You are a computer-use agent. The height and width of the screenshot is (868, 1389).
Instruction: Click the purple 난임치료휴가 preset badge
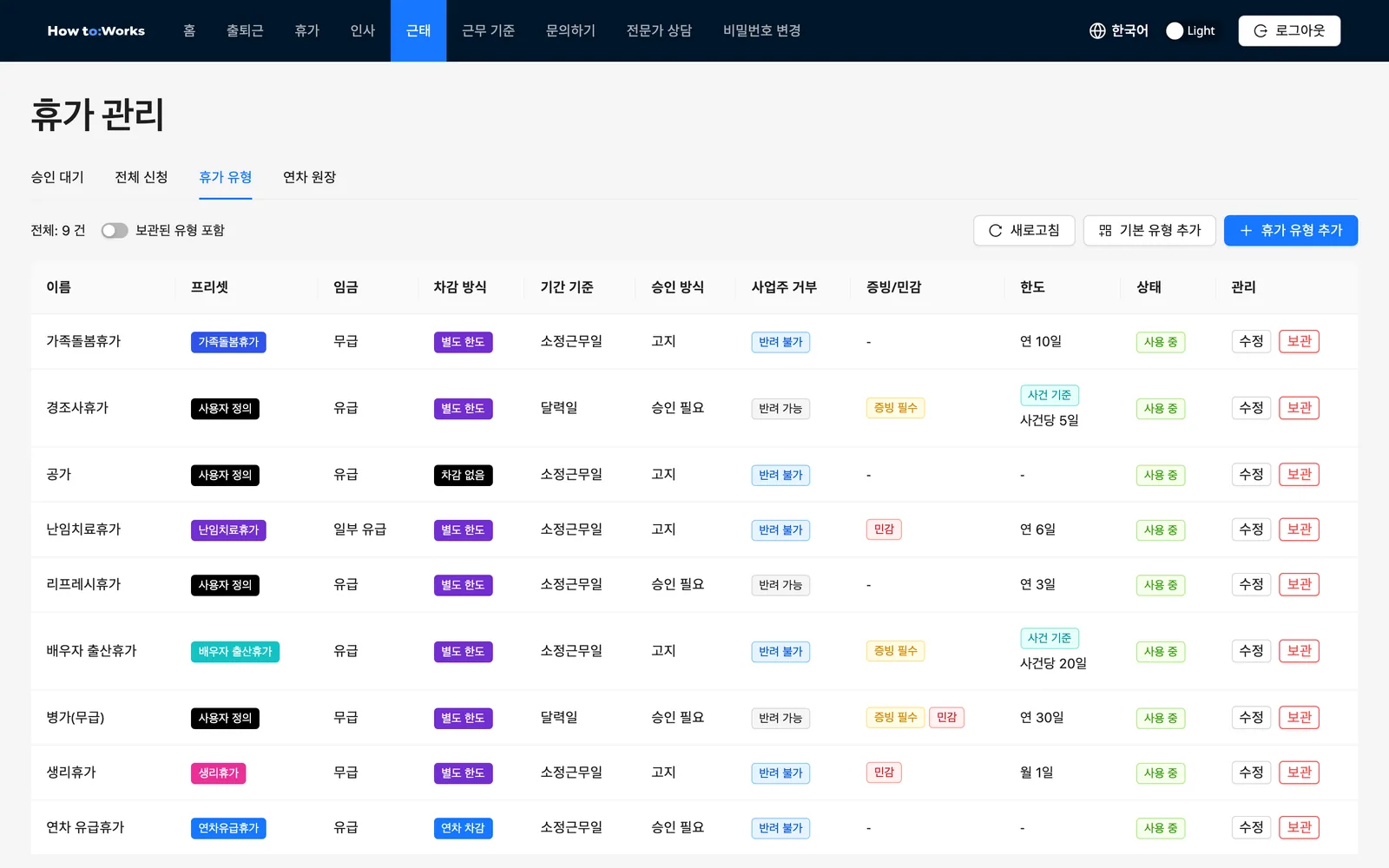(228, 529)
